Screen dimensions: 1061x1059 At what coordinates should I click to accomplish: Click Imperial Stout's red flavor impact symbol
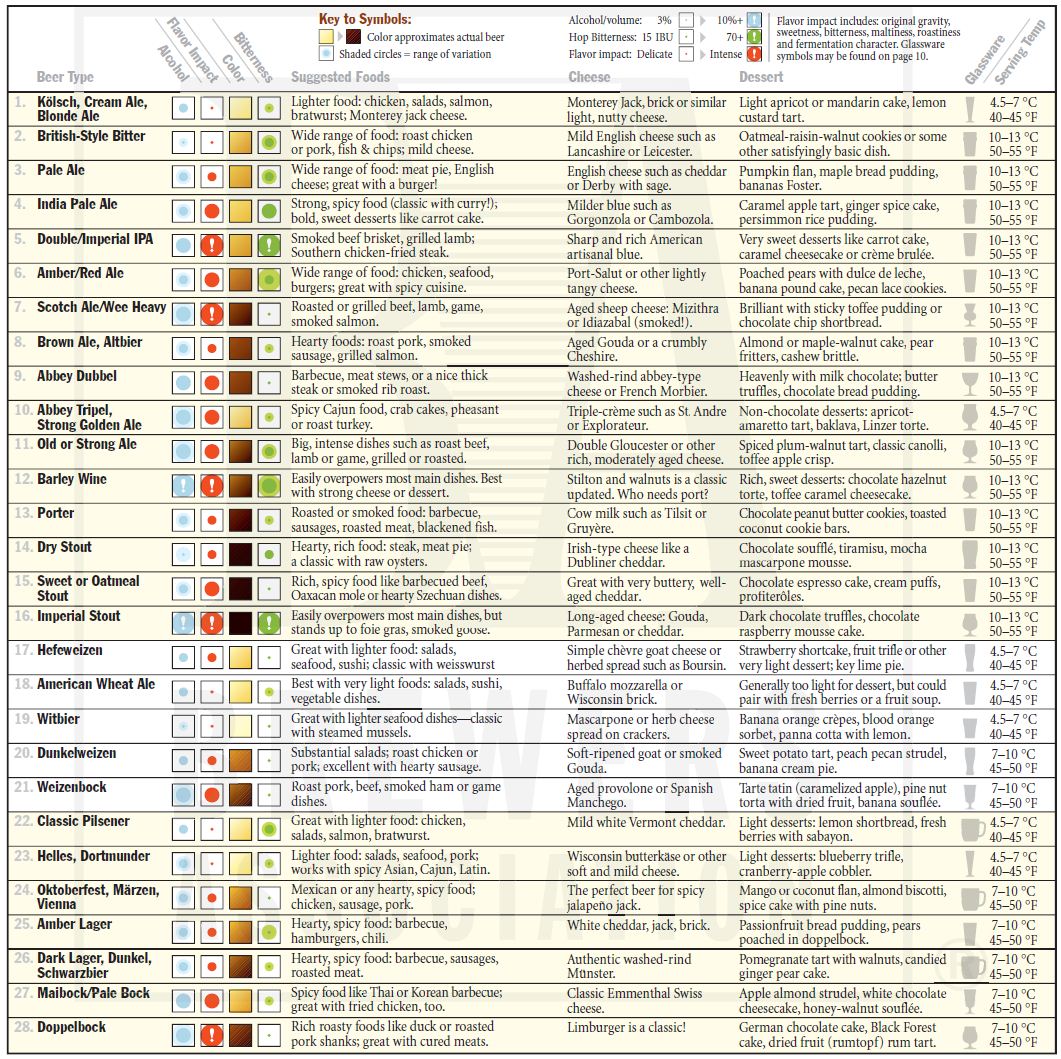point(212,623)
